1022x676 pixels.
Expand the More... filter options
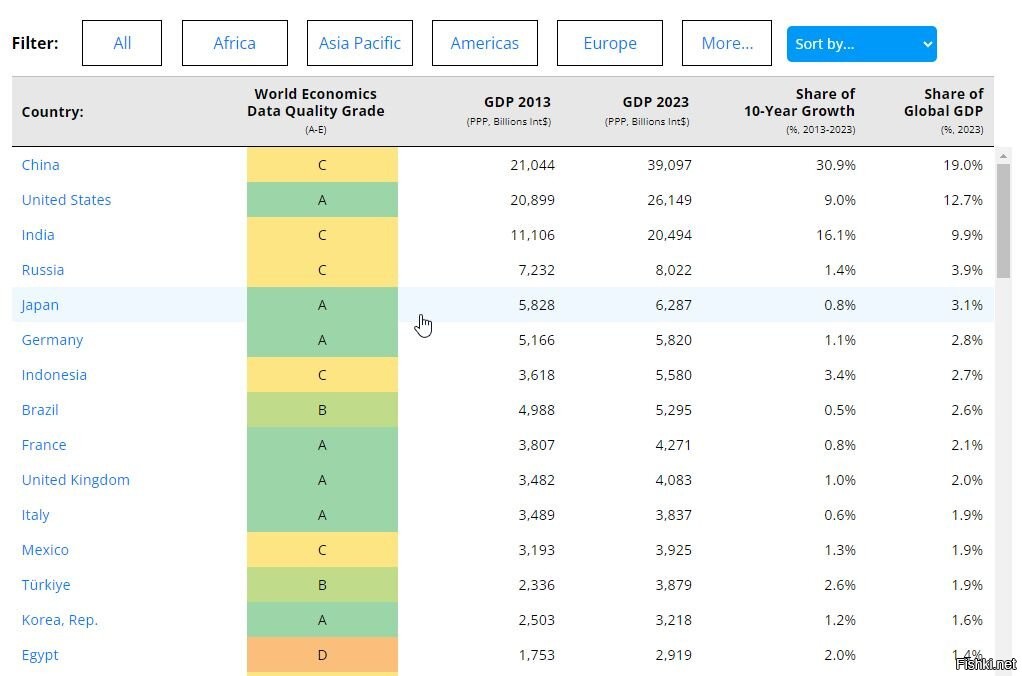pos(726,43)
